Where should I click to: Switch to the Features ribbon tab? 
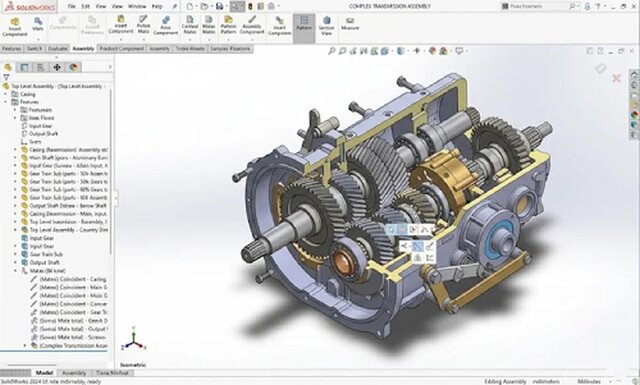coord(11,49)
